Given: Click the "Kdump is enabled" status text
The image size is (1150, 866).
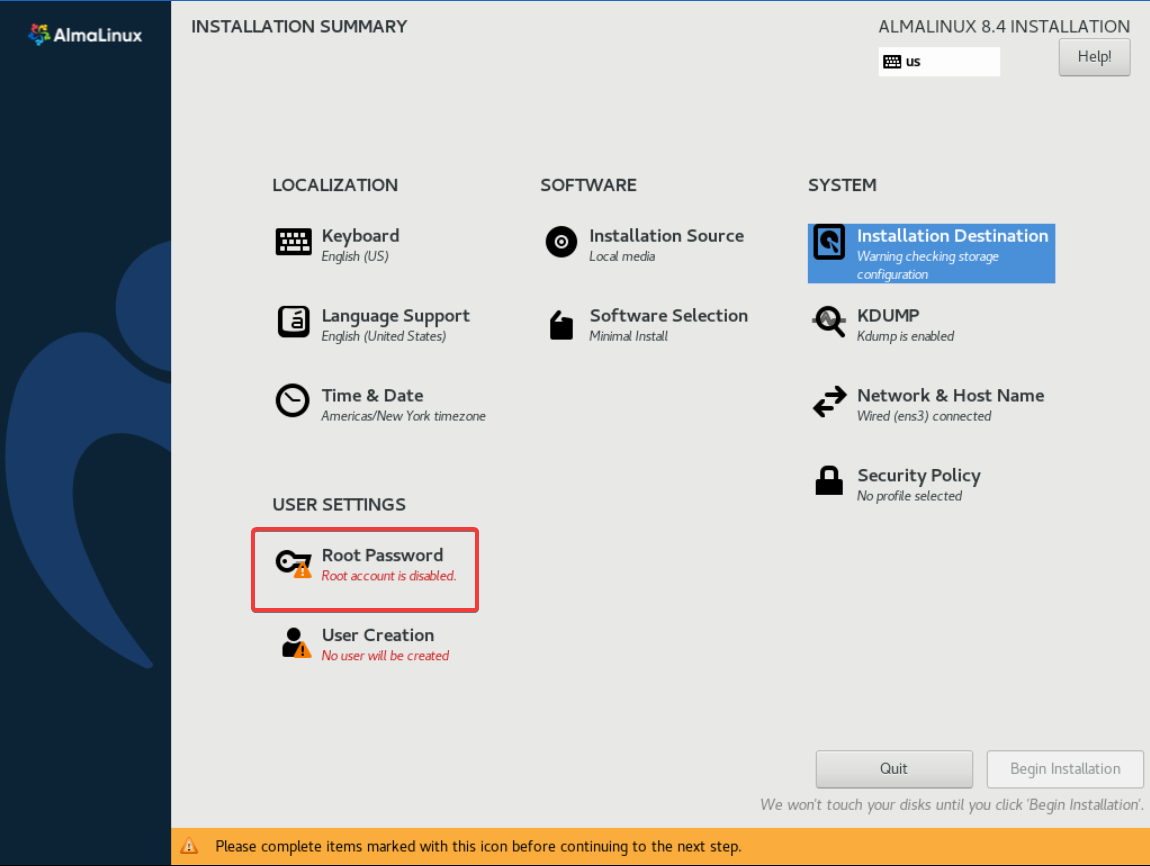Looking at the screenshot, I should click(906, 337).
